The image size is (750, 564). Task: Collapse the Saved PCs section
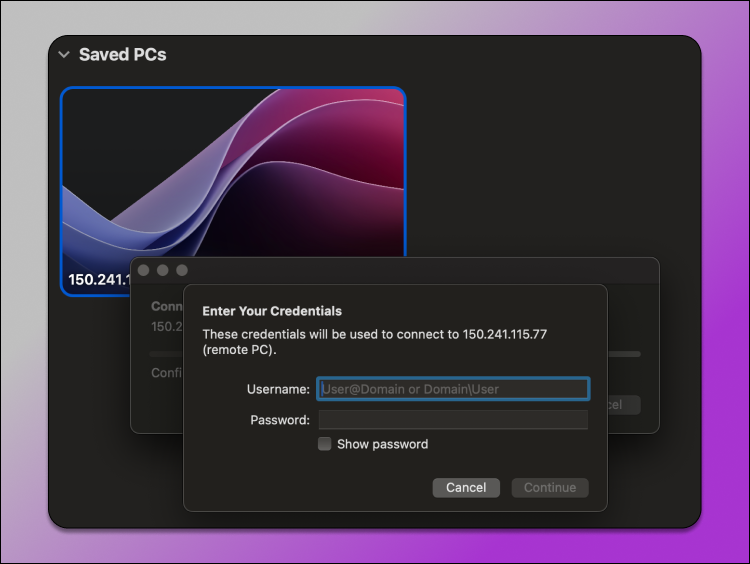point(64,55)
